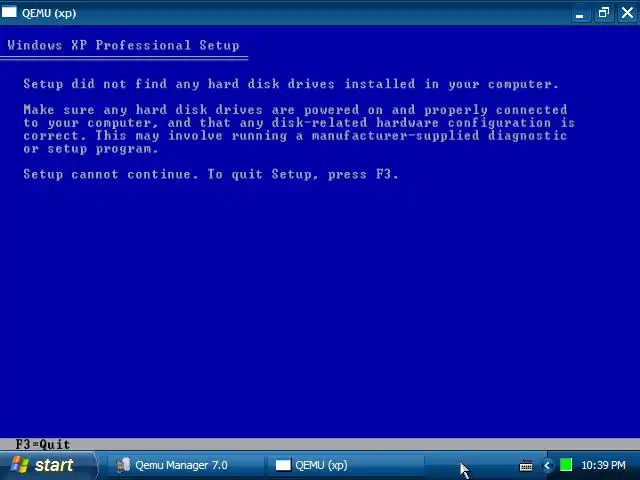Click the Qemu Manager icon in taskbar
This screenshot has height=480, width=640.
[123, 465]
